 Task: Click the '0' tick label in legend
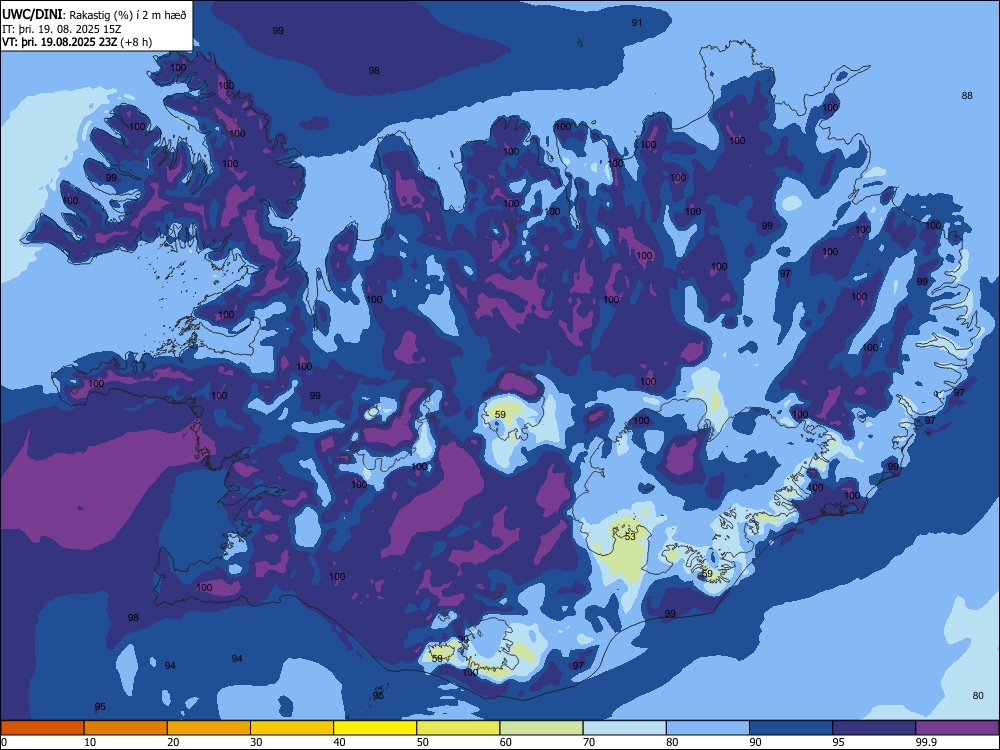coord(4,742)
